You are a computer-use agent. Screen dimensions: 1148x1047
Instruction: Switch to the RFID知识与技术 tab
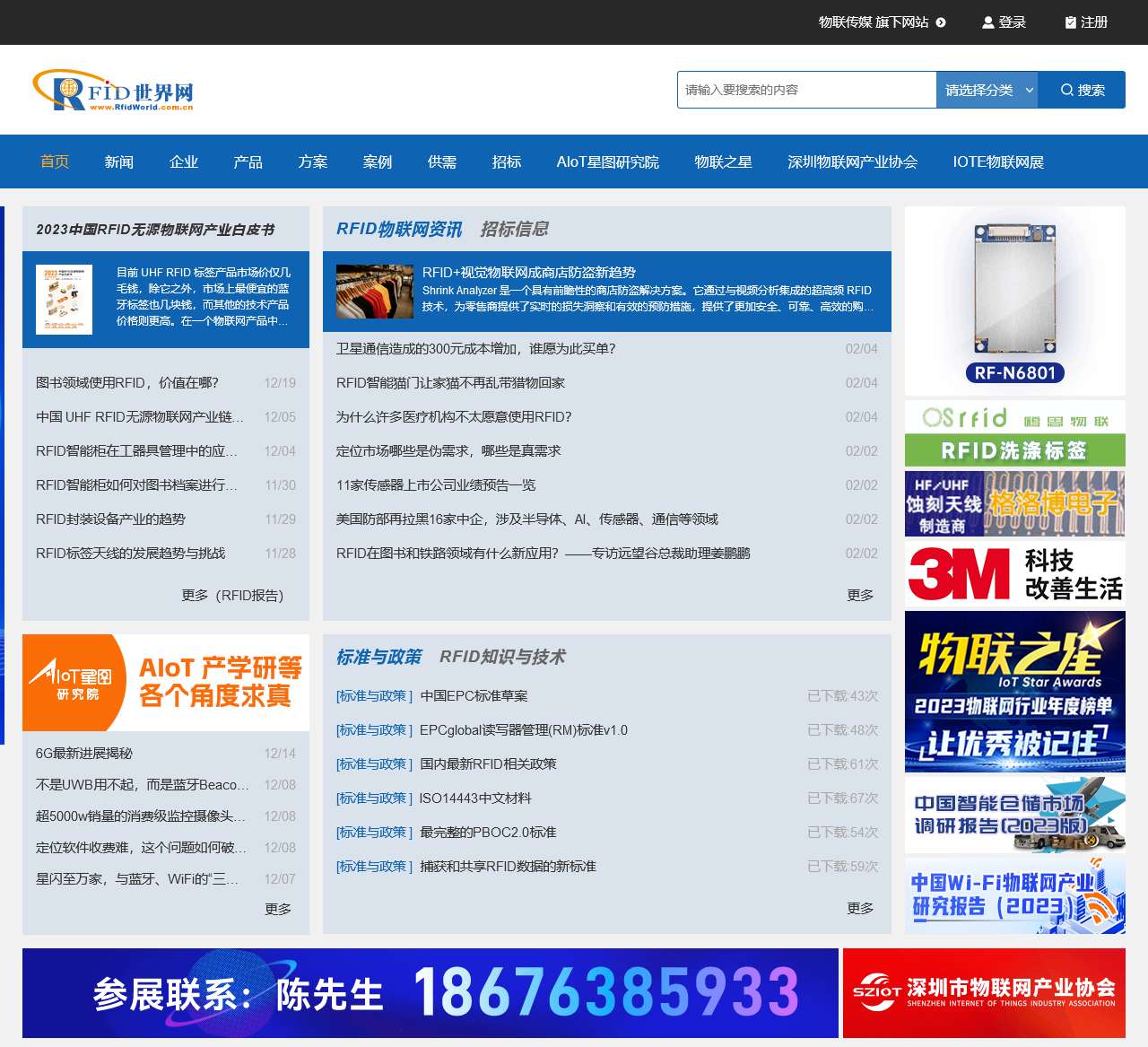coord(503,657)
